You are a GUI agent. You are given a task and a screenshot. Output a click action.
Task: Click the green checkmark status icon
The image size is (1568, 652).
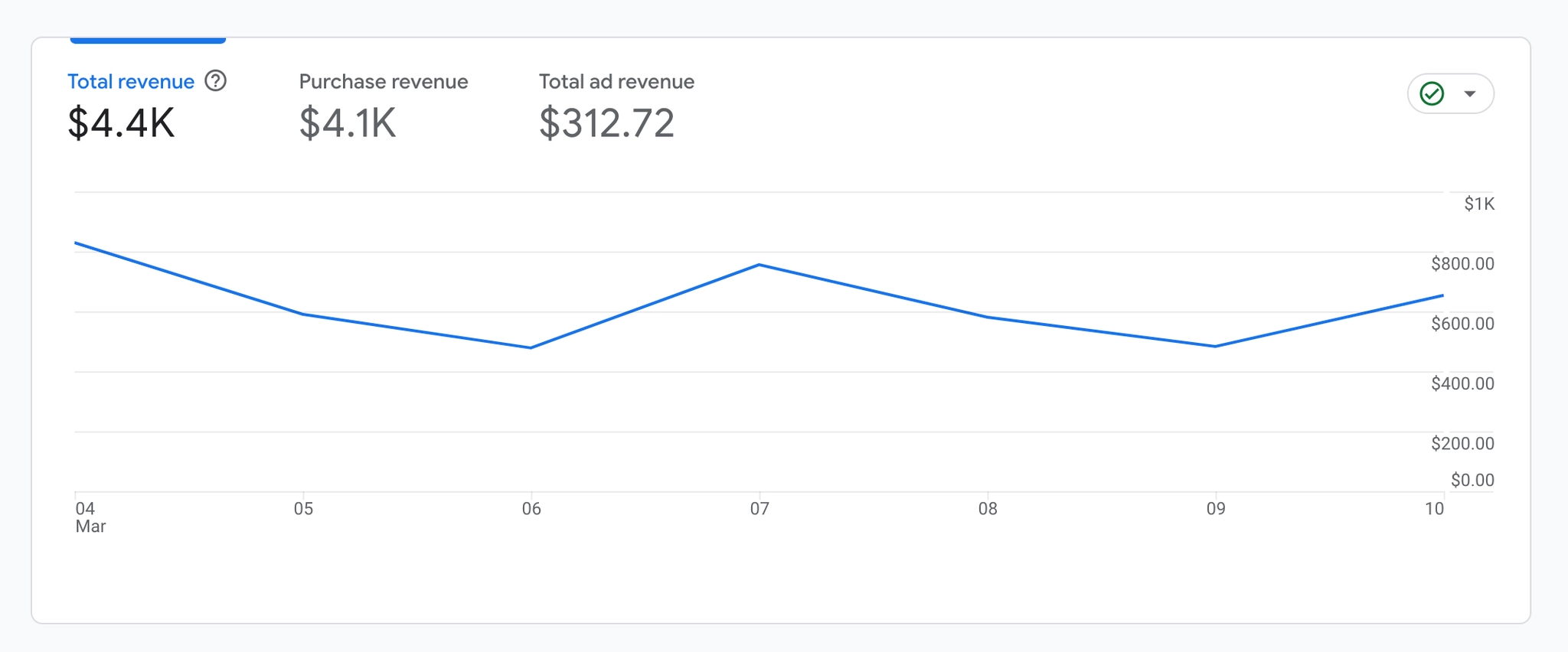click(x=1432, y=93)
